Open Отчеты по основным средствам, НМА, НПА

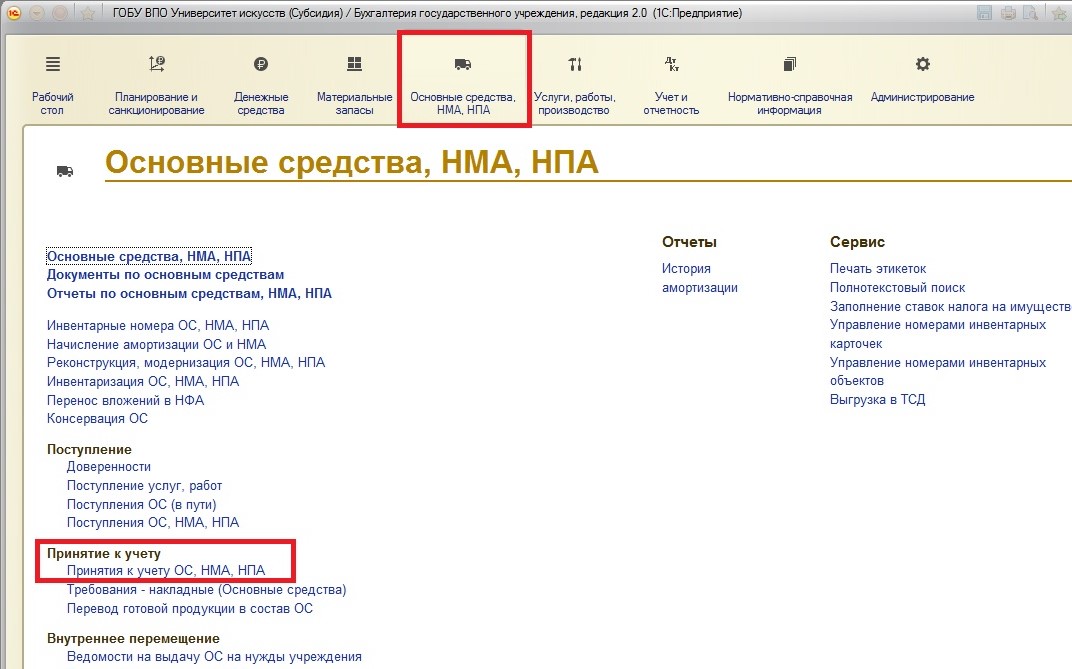(189, 293)
